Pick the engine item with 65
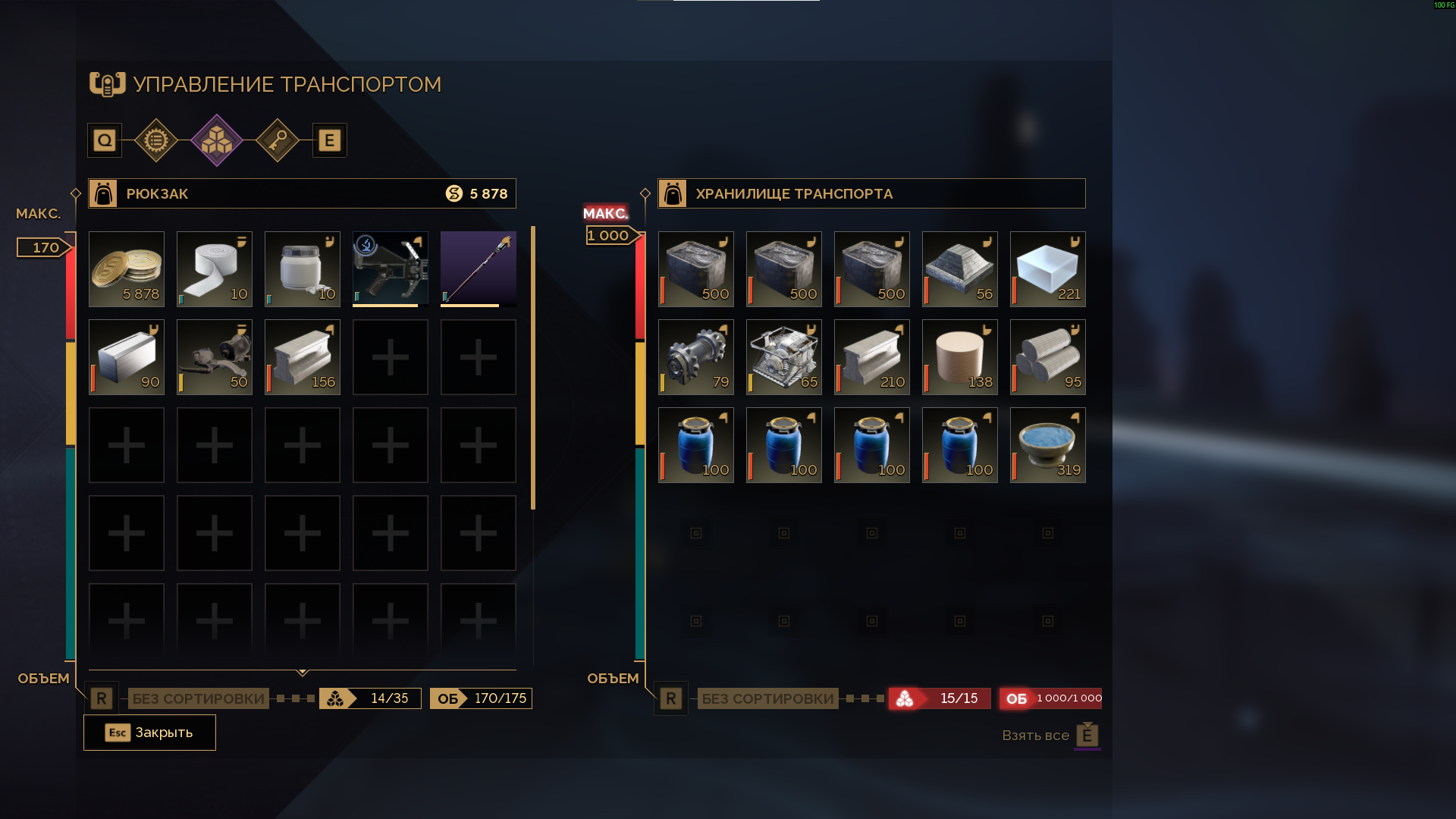 [x=784, y=357]
